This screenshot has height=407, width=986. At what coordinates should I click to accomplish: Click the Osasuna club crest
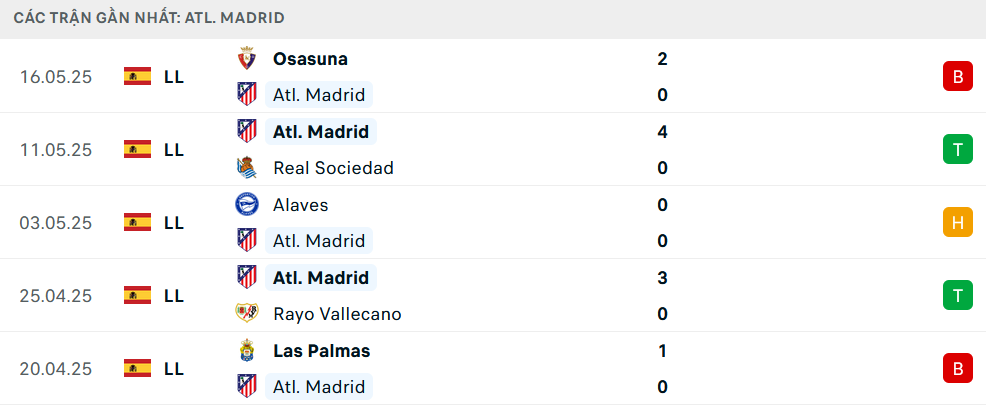[x=246, y=59]
